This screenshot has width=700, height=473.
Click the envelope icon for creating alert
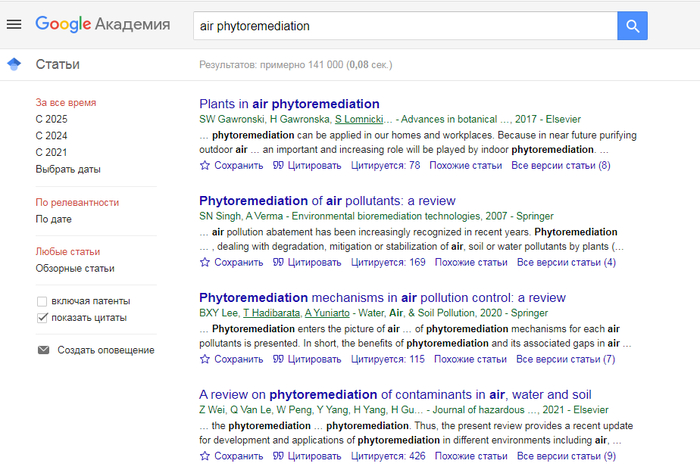pyautogui.click(x=43, y=350)
